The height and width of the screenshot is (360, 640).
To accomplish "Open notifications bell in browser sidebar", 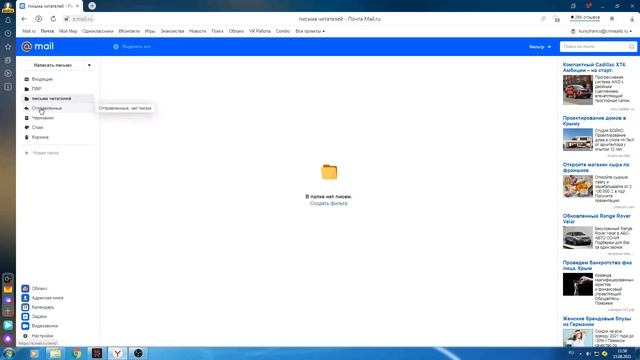I will point(8,20).
